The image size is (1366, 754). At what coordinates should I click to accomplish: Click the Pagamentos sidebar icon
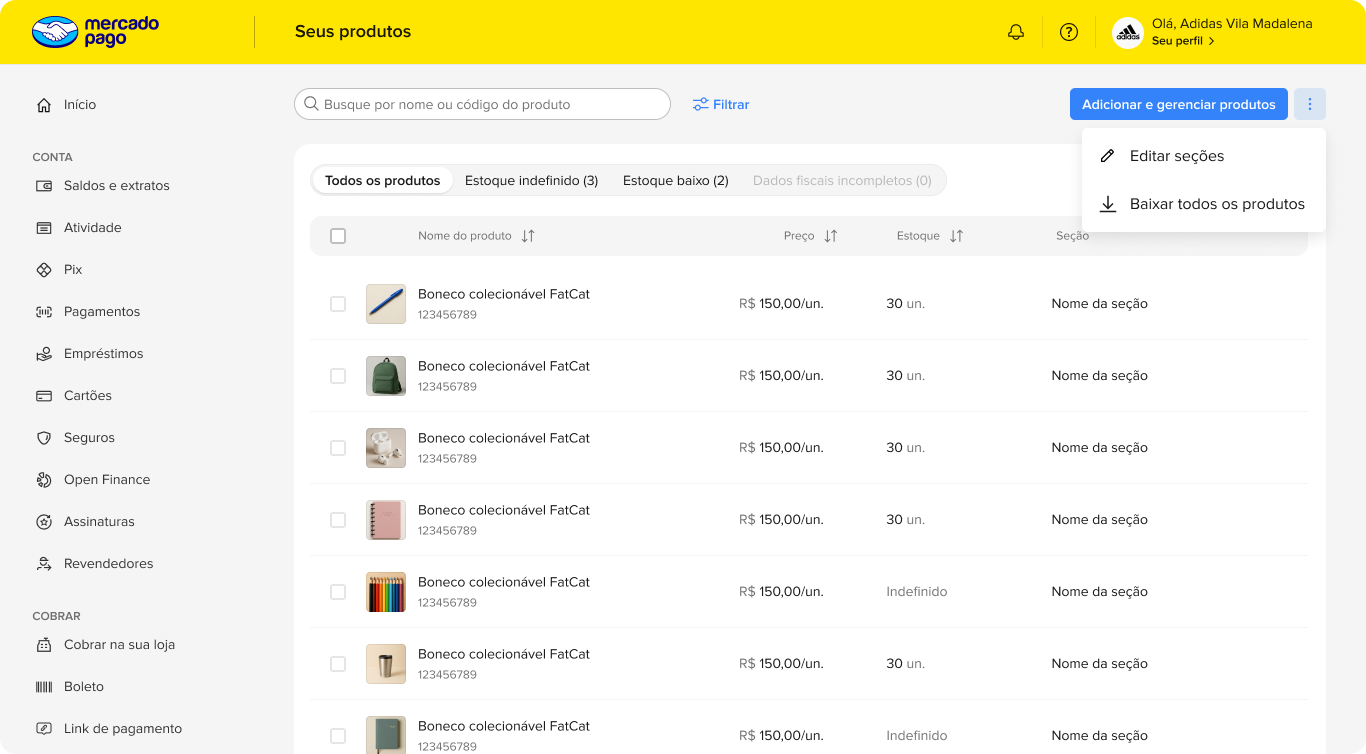44,312
